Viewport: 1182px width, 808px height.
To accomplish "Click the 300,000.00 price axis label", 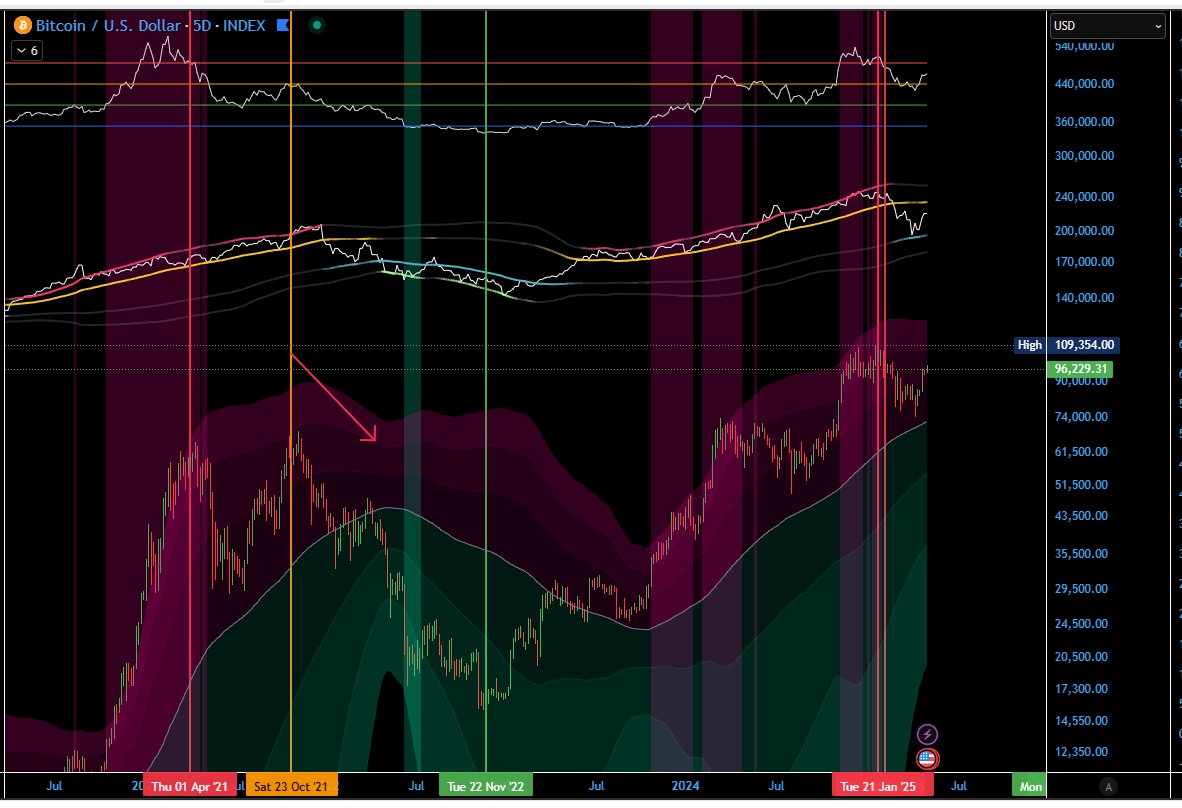I will 1084,156.
